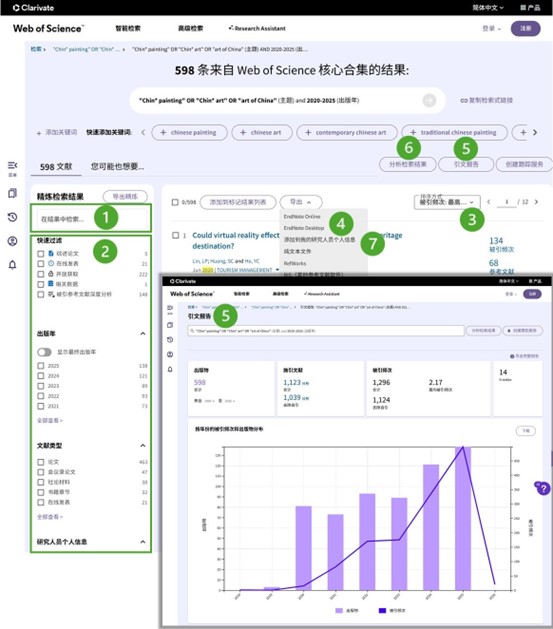The height and width of the screenshot is (629, 553).
Task: Click the 分析检索结果 button
Action: tap(407, 164)
